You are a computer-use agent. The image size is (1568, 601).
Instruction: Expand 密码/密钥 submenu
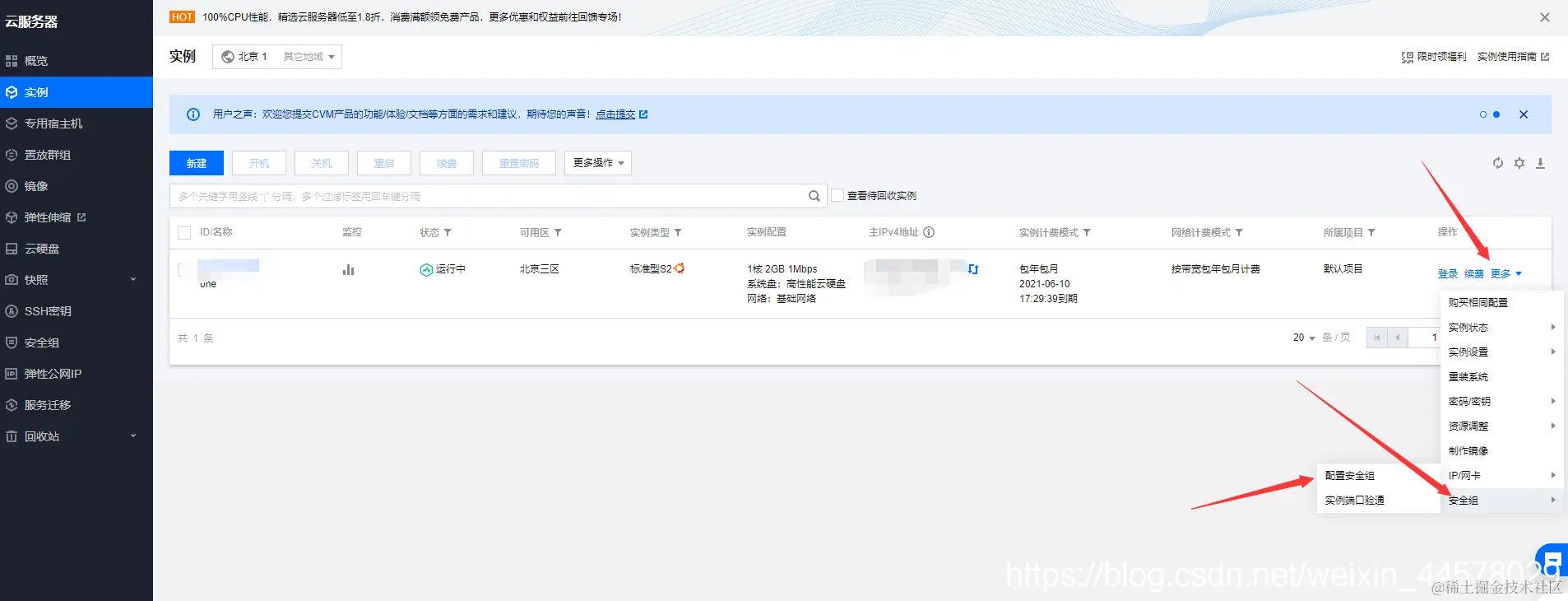[x=1501, y=402]
